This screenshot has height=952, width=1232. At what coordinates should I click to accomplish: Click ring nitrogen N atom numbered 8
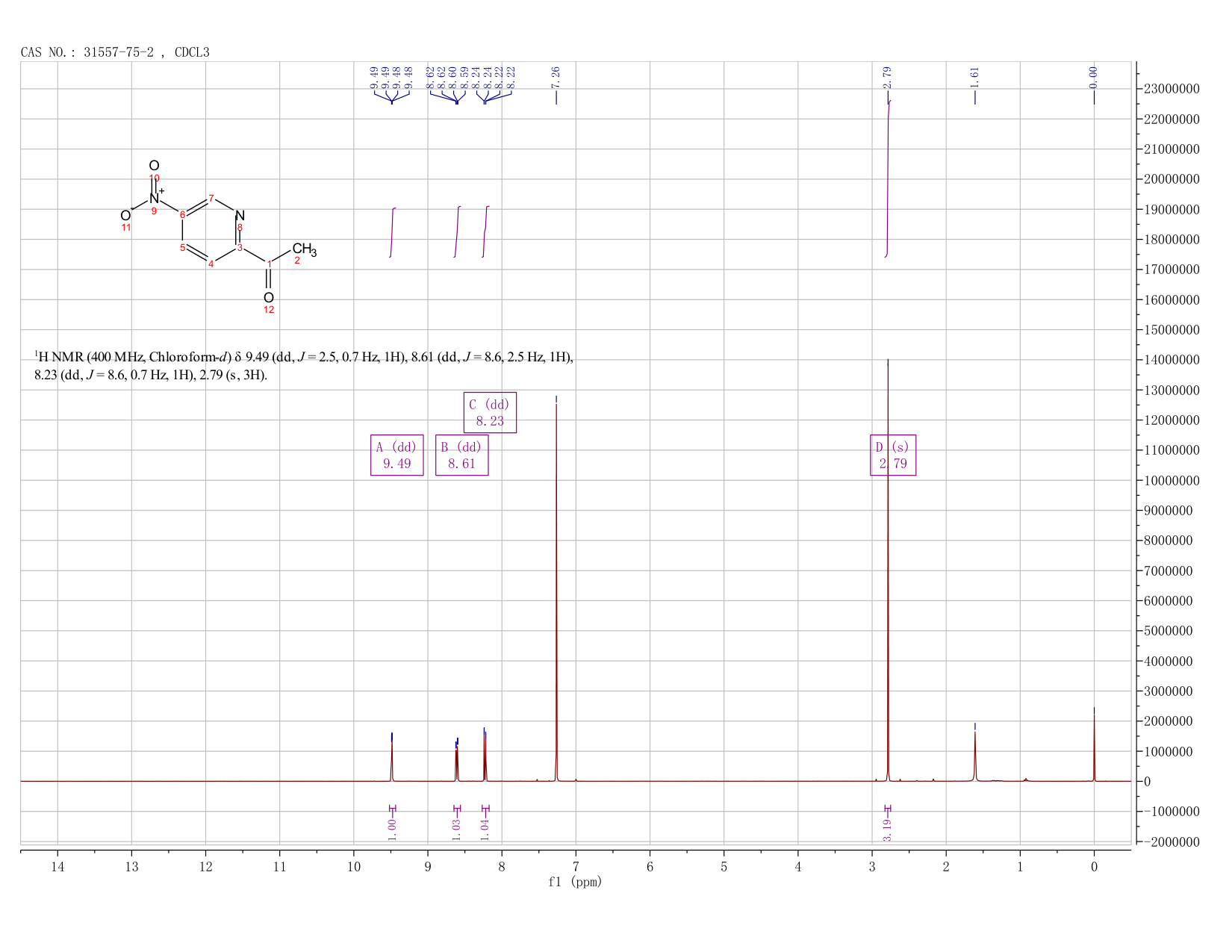(x=240, y=216)
